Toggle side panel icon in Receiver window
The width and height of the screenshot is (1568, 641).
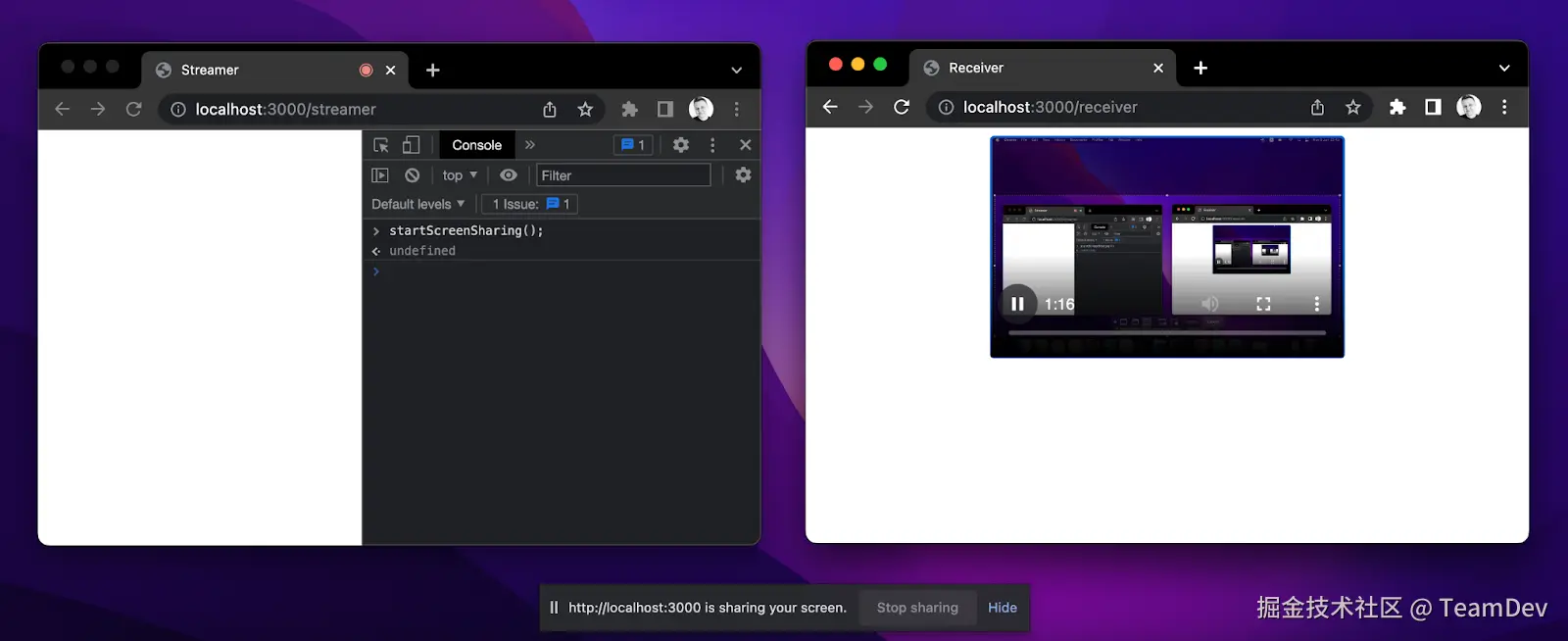[x=1433, y=107]
